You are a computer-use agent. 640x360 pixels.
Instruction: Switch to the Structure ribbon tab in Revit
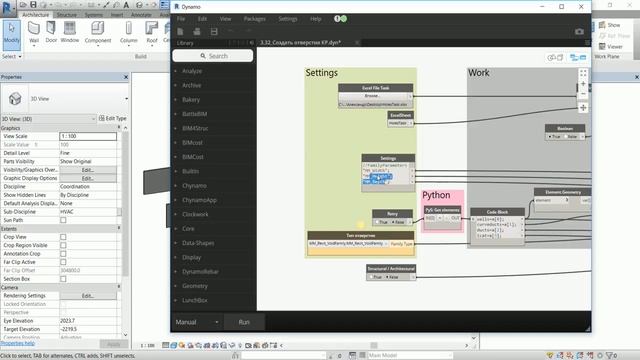coord(67,15)
